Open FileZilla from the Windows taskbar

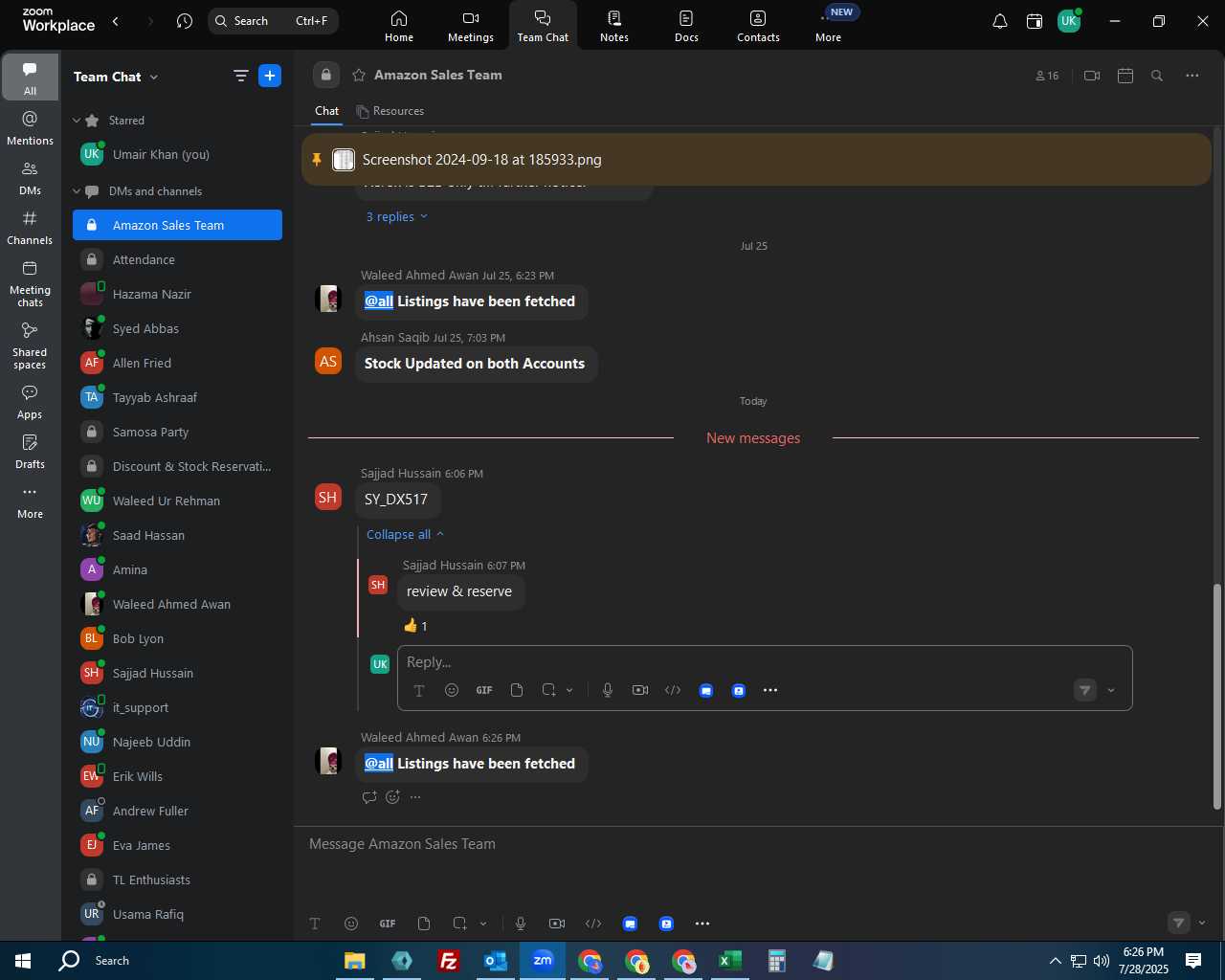click(x=448, y=961)
